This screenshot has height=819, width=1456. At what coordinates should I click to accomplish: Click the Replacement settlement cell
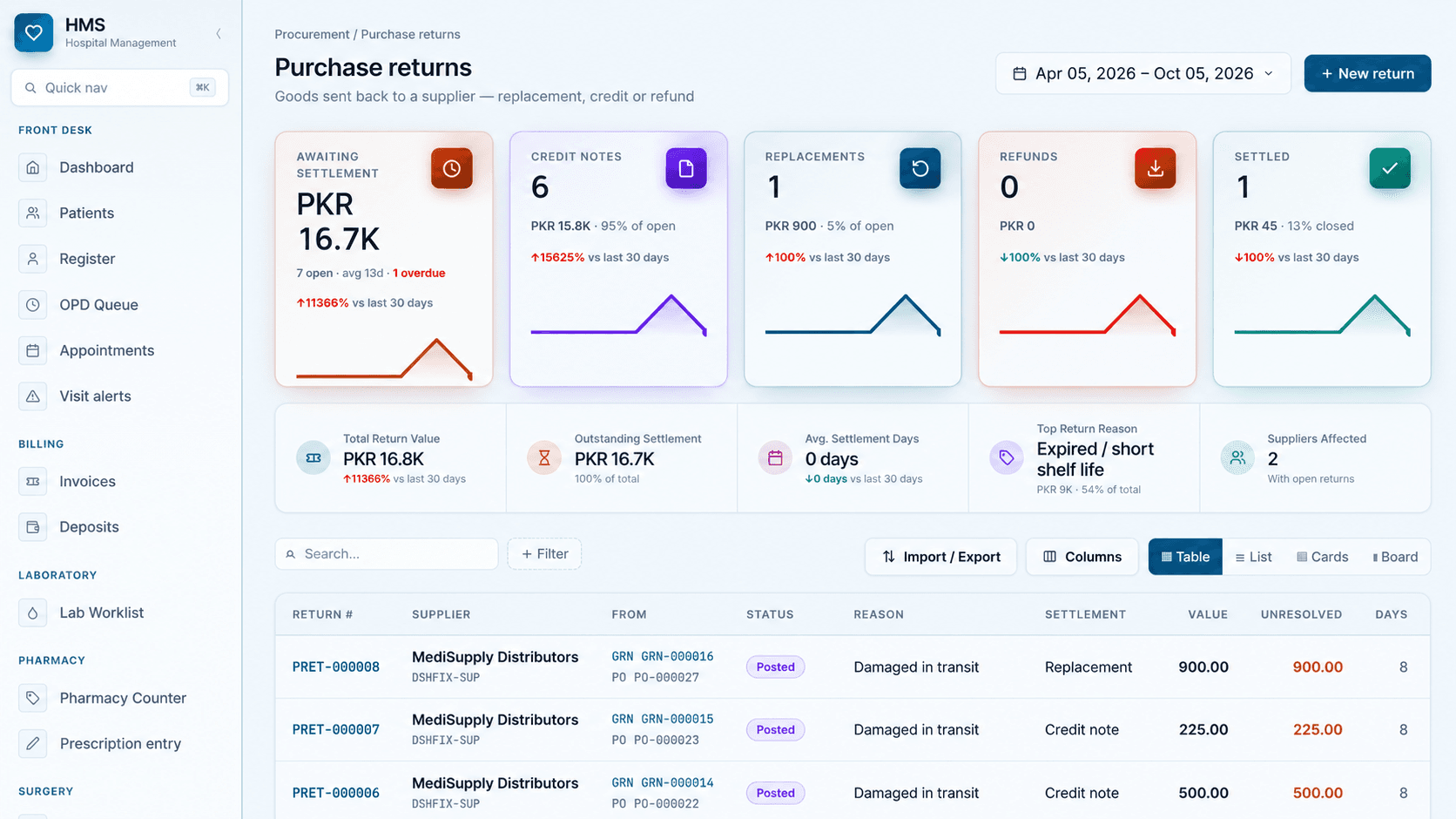[1089, 667]
